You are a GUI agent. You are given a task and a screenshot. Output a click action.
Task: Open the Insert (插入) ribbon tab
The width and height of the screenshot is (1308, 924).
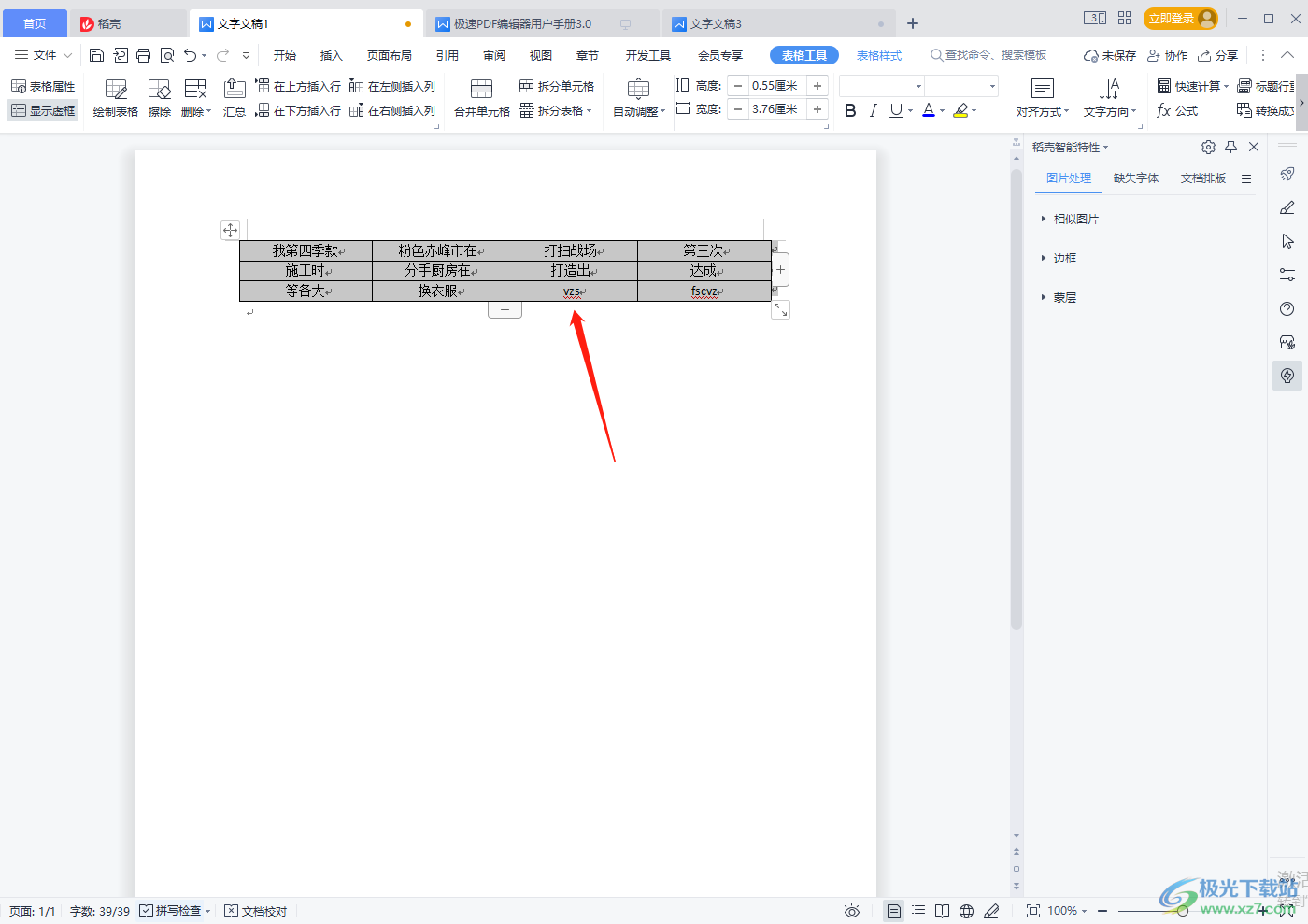pyautogui.click(x=332, y=55)
